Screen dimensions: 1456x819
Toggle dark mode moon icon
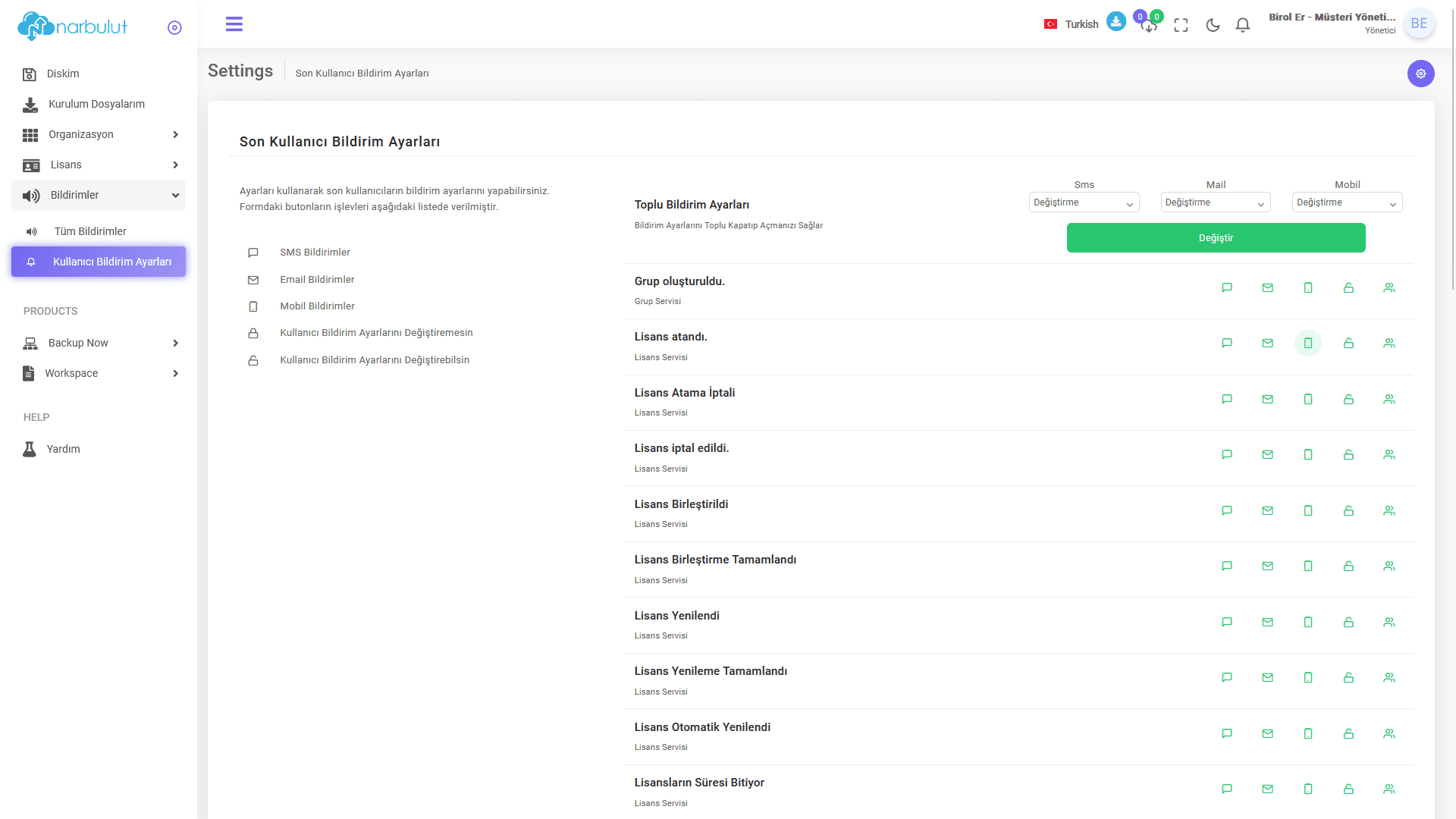(1213, 25)
